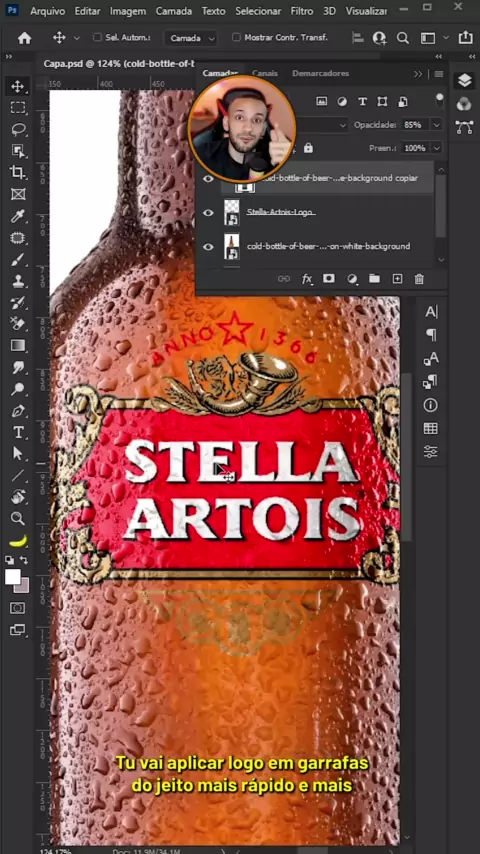This screenshot has width=480, height=854.
Task: Enable Mostrar Contr. Transf. checkbox
Action: (236, 37)
